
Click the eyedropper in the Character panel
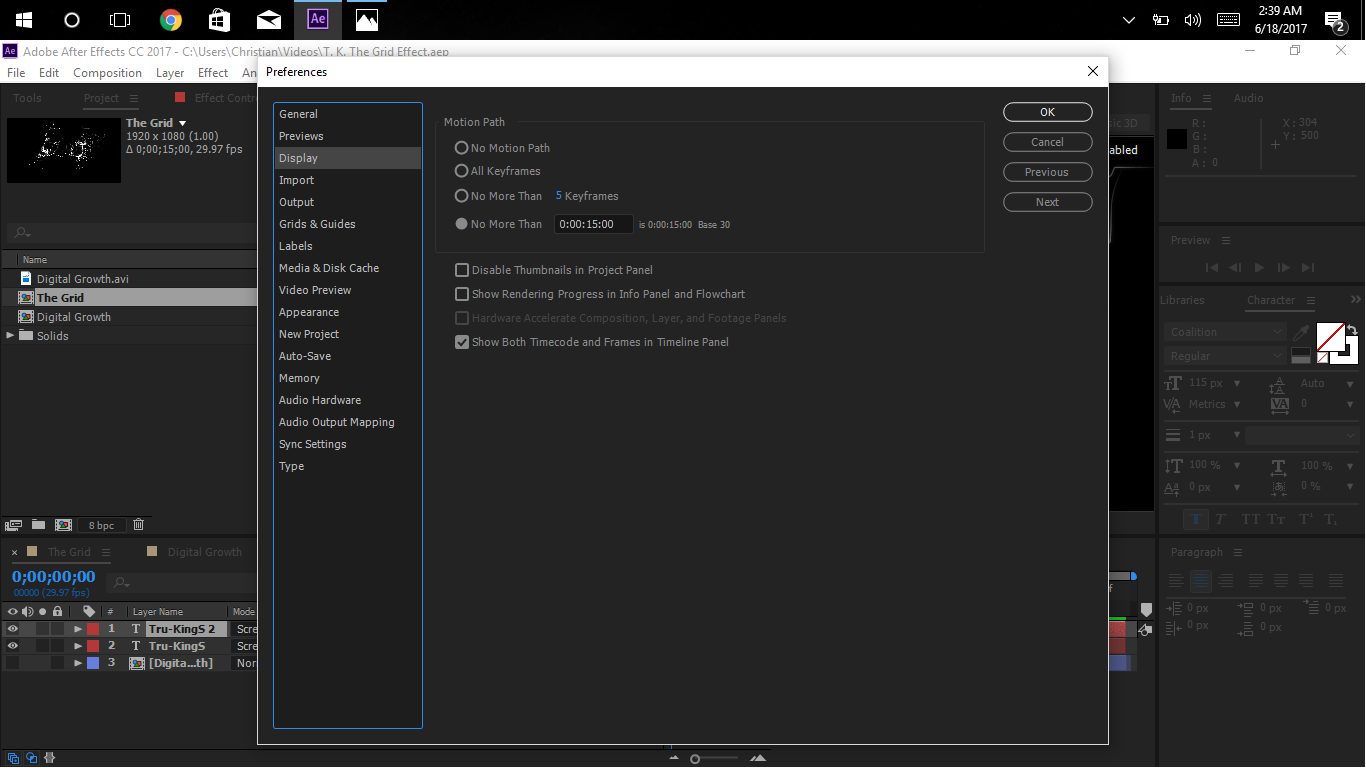(x=1301, y=333)
